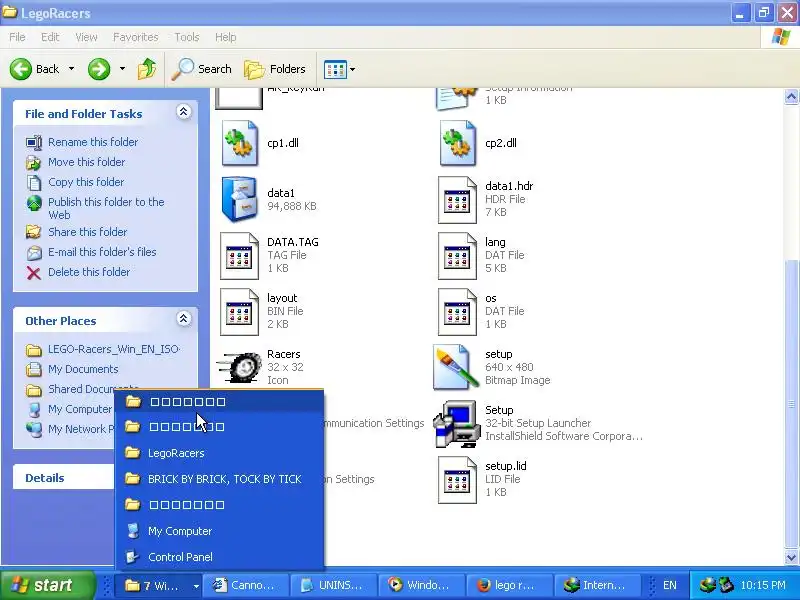Click the Start button
This screenshot has height=600, width=800.
coord(47,585)
